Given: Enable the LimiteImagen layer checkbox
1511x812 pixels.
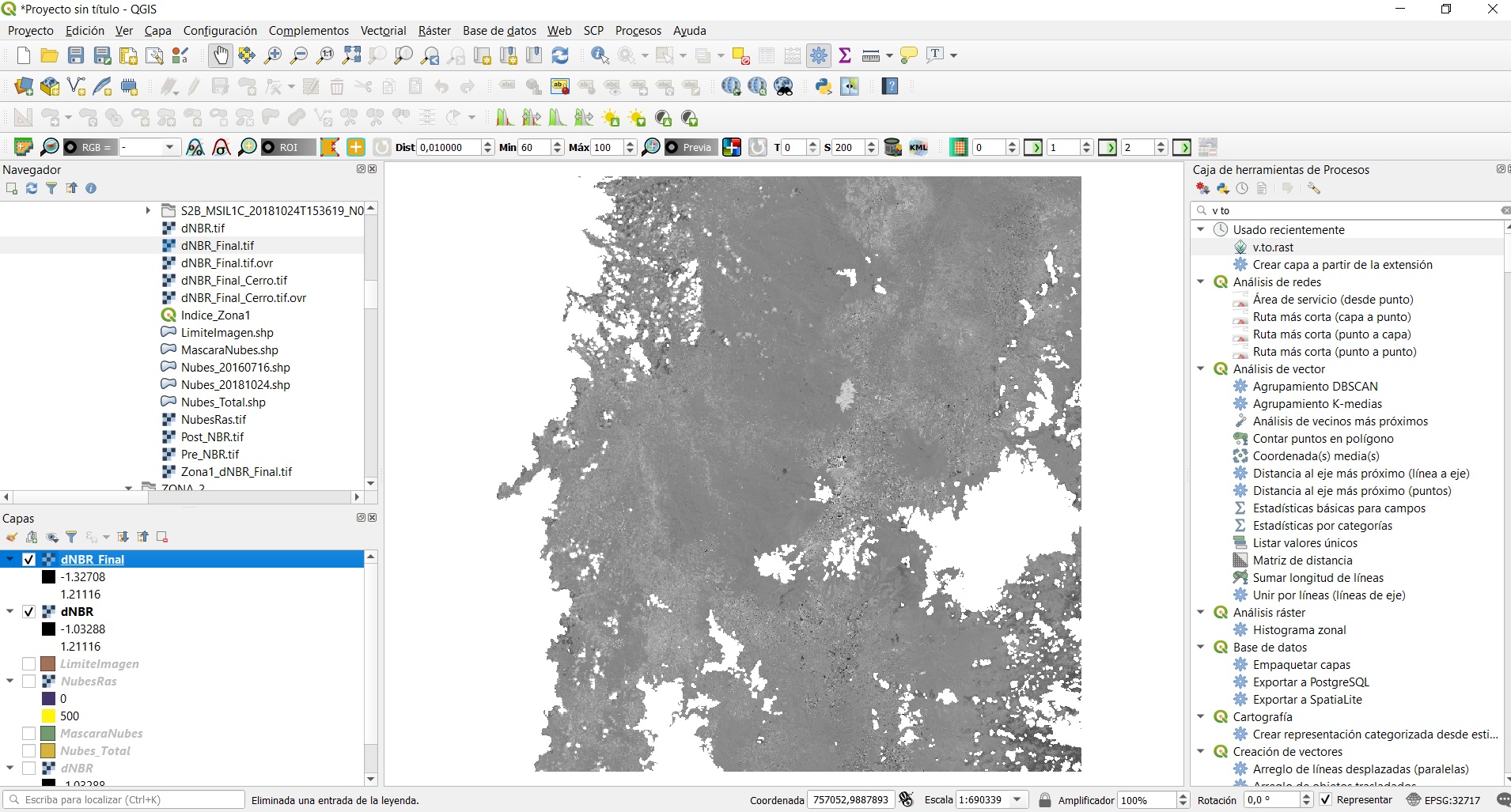Looking at the screenshot, I should tap(29, 664).
